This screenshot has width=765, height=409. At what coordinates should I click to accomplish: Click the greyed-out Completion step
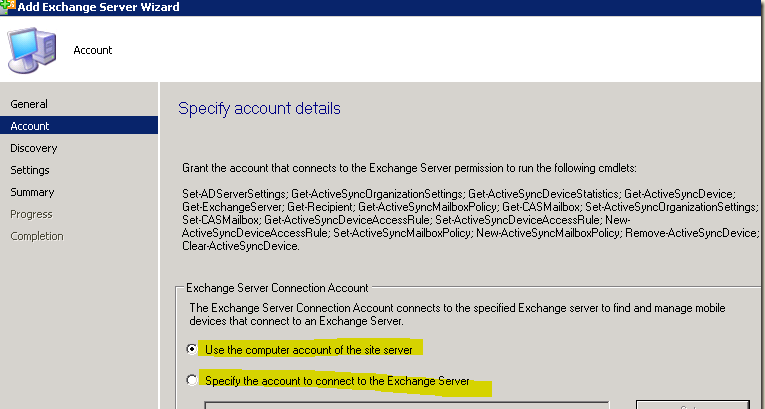coord(37,236)
